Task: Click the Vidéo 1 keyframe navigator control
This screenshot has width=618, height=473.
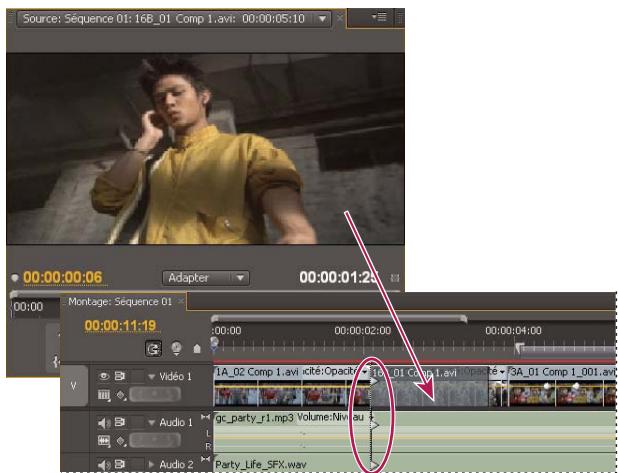Action: pos(155,395)
